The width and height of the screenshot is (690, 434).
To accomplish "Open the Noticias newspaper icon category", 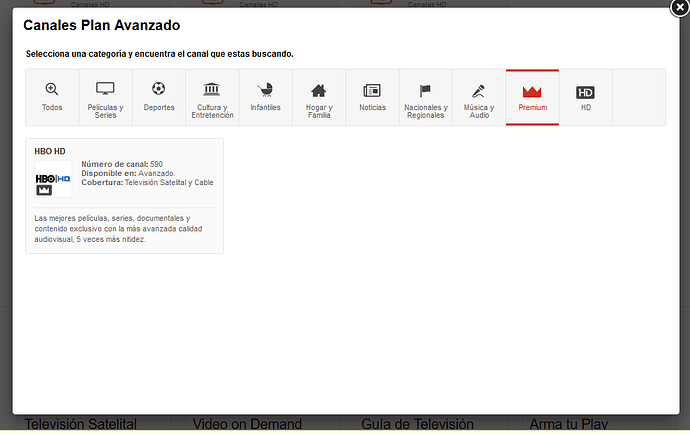I will (372, 91).
